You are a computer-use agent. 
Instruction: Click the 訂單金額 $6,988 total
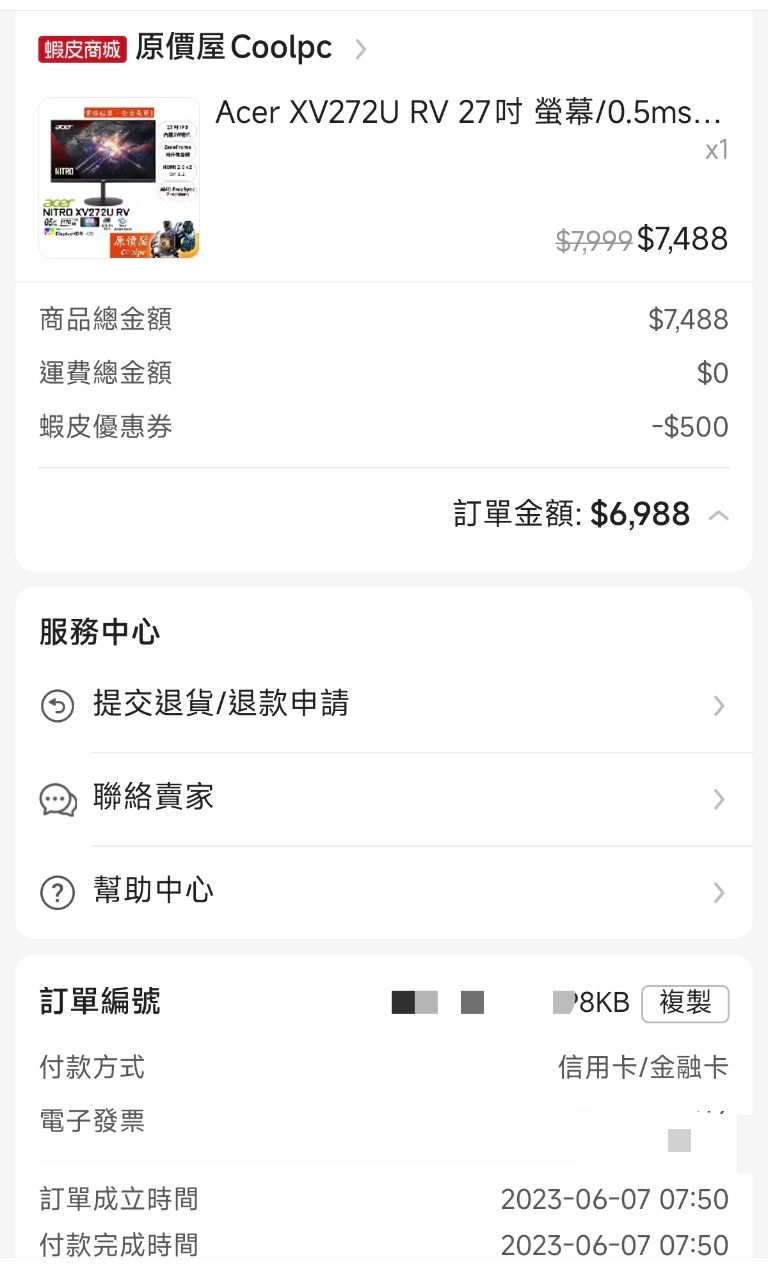point(640,514)
